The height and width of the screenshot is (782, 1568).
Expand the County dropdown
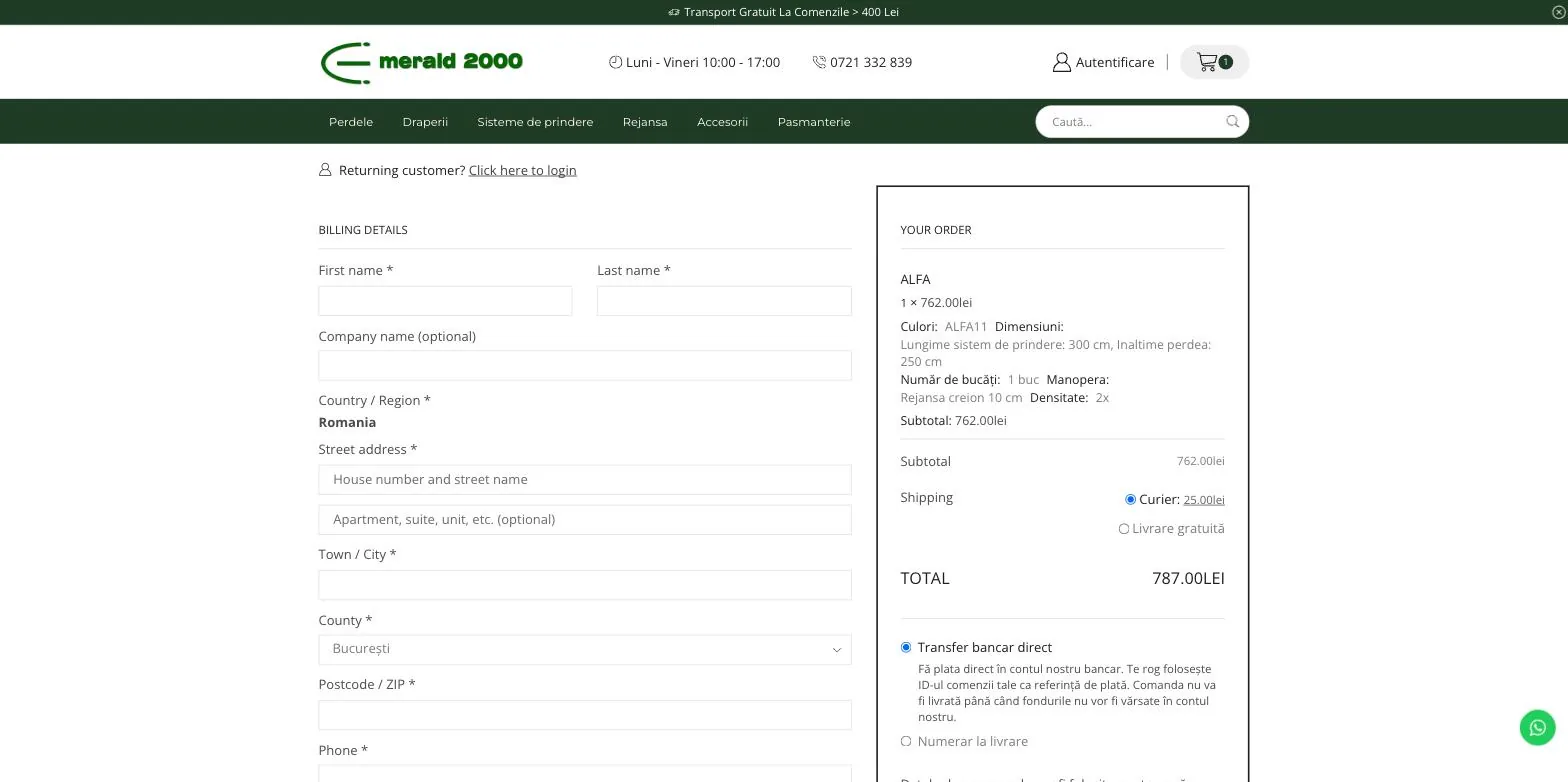tap(585, 649)
